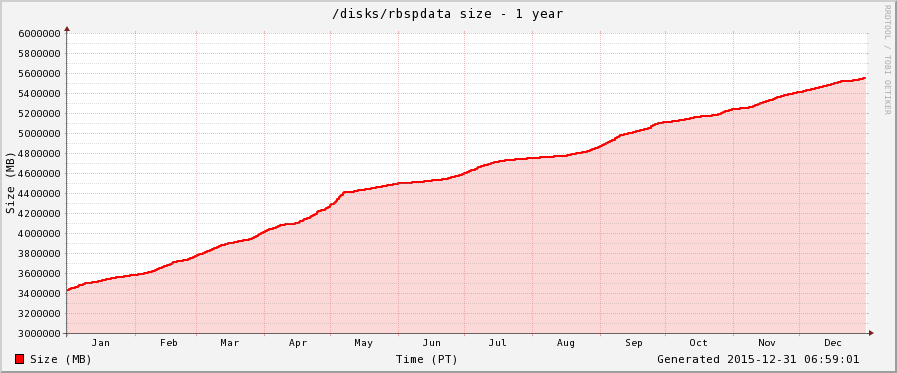Click the Apr month label

(x=297, y=343)
